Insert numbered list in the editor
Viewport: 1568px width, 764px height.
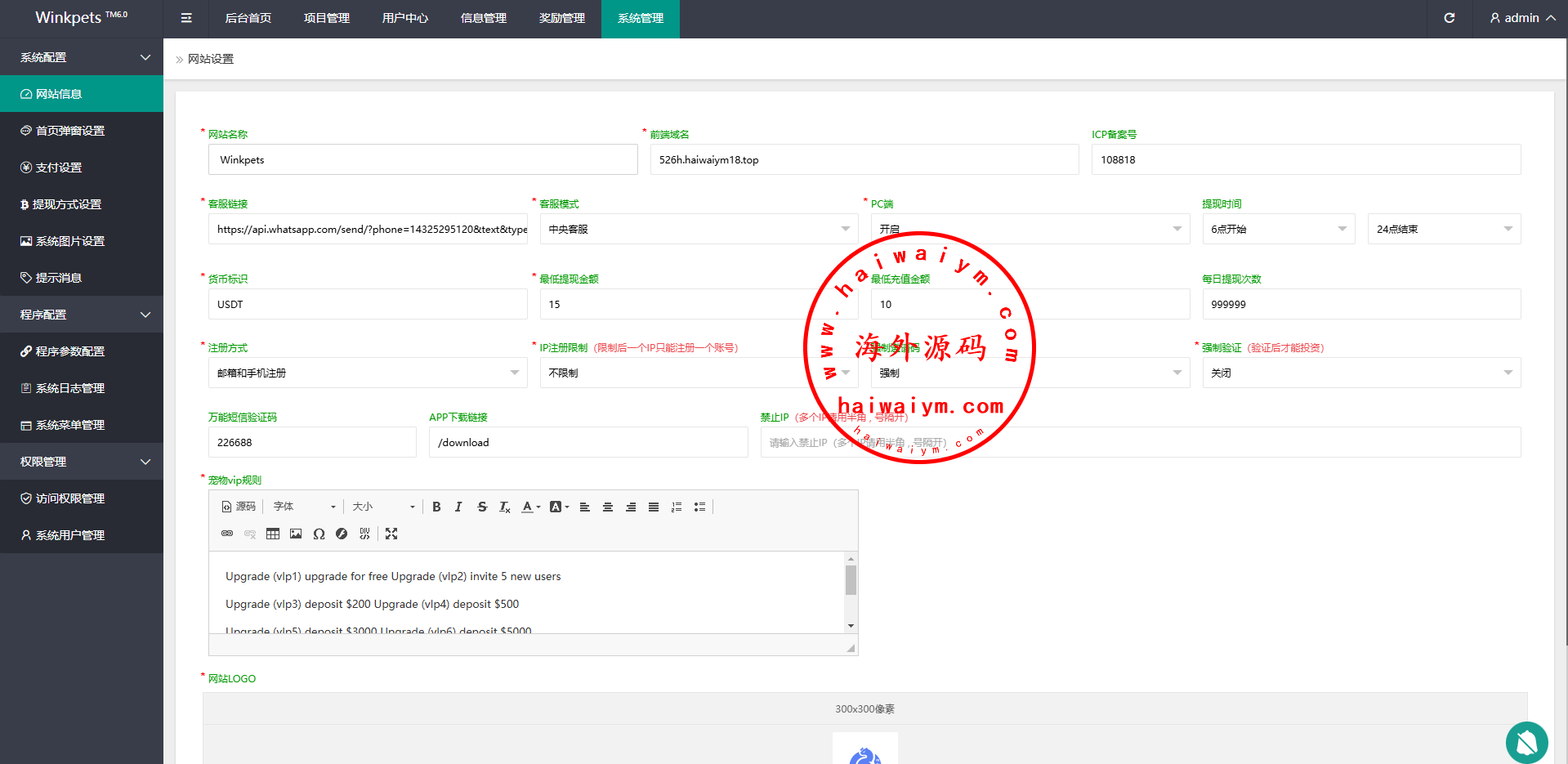point(677,507)
